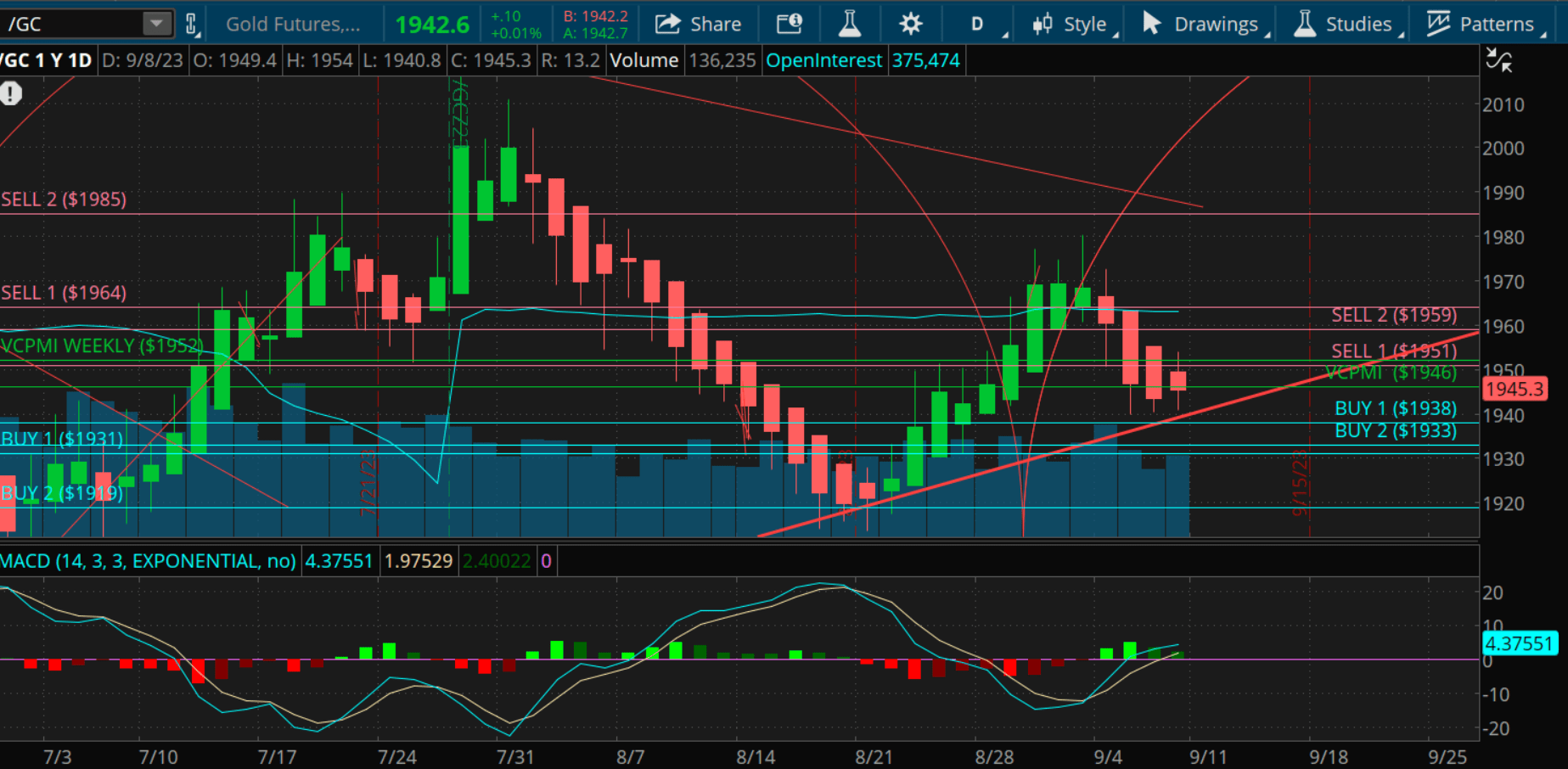This screenshot has width=1568, height=769.
Task: Open chart settings gear icon
Action: (910, 24)
